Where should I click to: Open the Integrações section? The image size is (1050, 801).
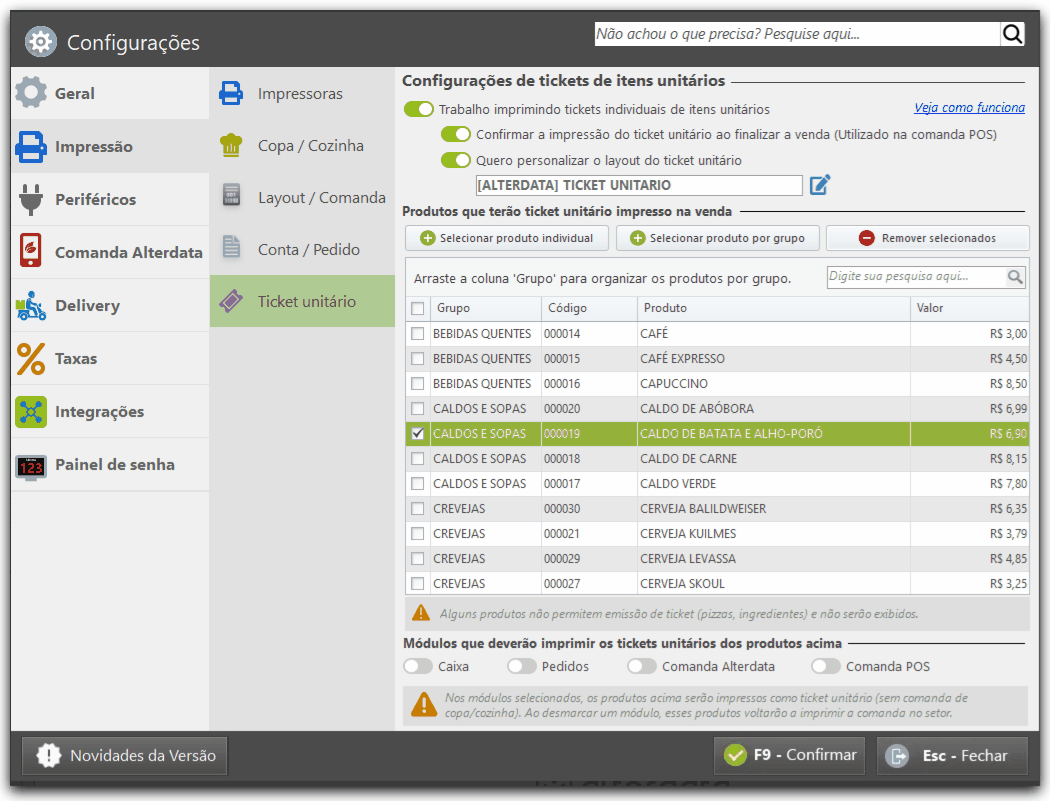tap(110, 411)
